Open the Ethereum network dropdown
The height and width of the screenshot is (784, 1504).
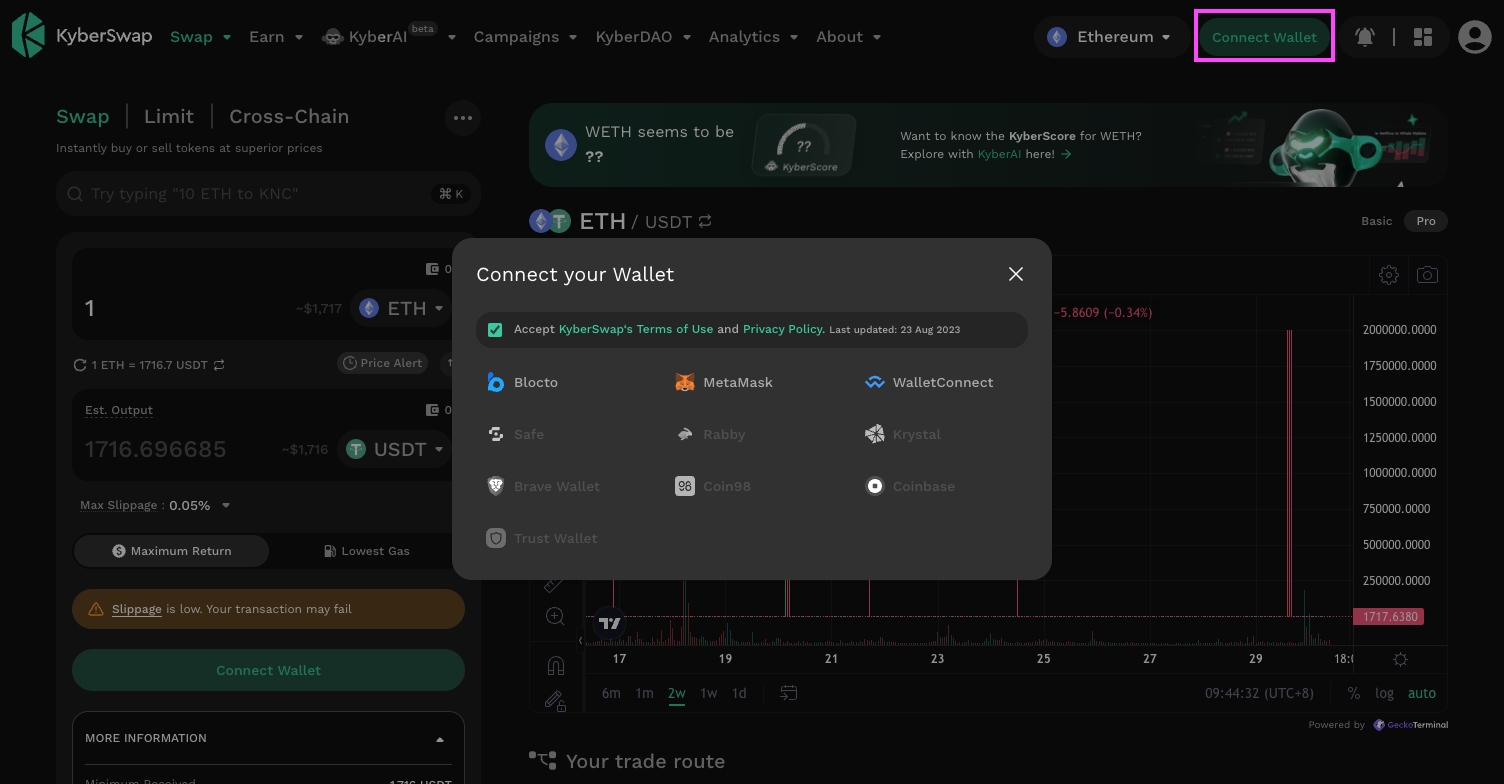pyautogui.click(x=1109, y=37)
